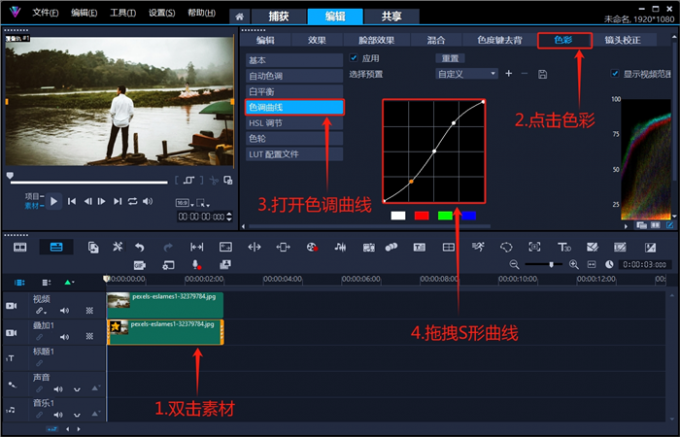680x437 pixels.
Task: Save the tone curve preset disk icon
Action: point(542,74)
